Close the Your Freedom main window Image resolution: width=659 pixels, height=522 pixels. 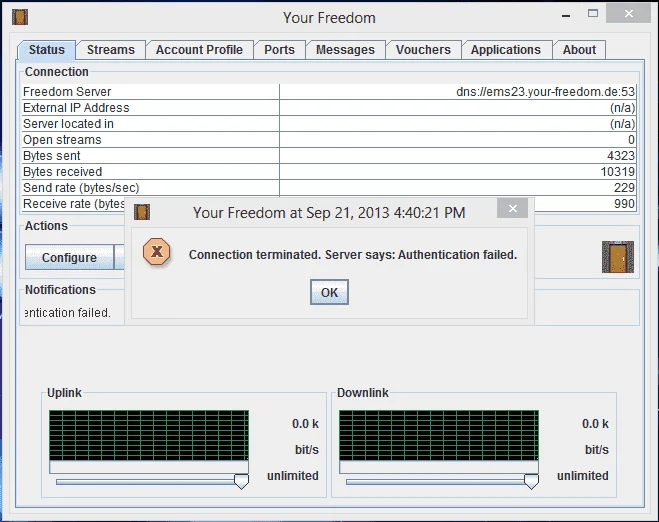click(x=628, y=13)
